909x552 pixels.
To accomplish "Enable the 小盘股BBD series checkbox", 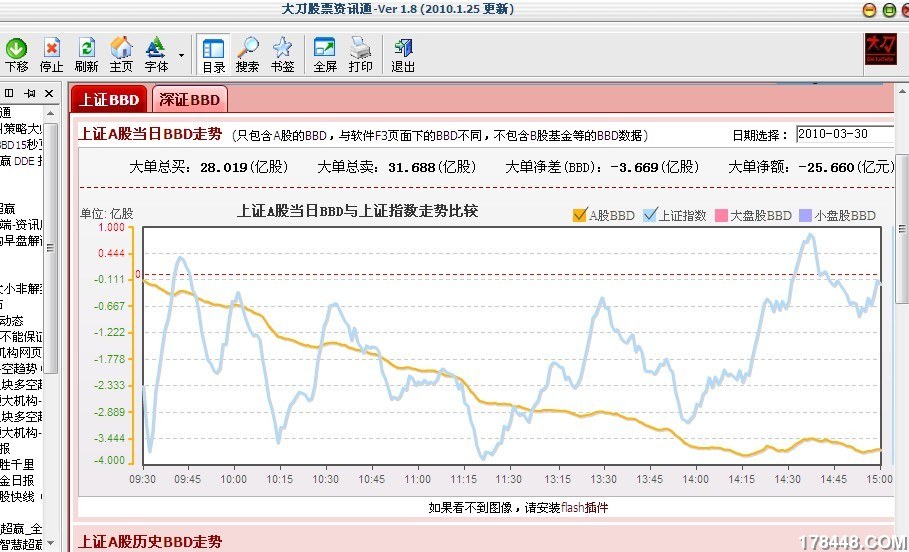I will click(x=805, y=216).
